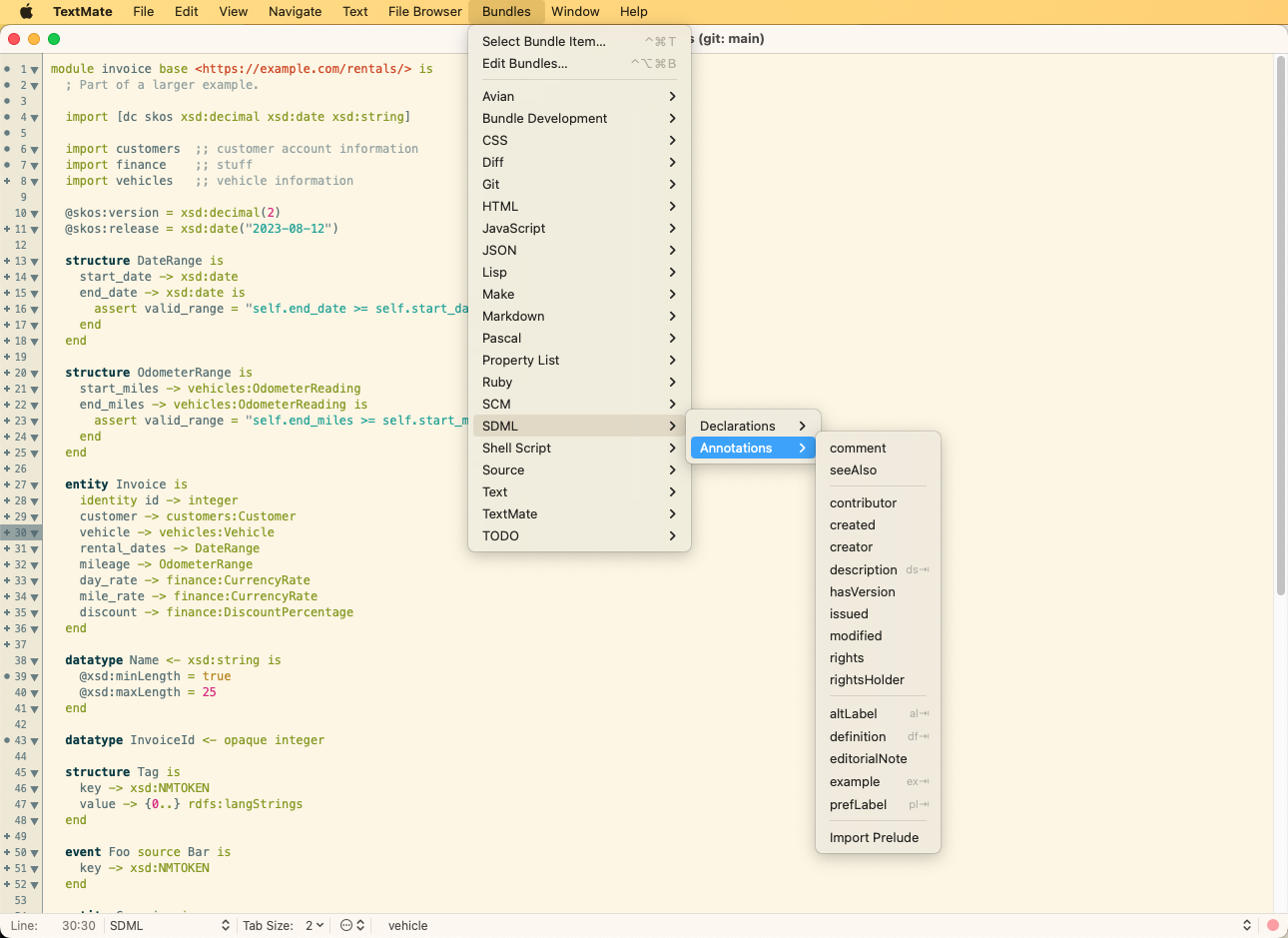Expand the Ruby bundle submenu
Screen dimensions: 1288x938
tap(579, 382)
